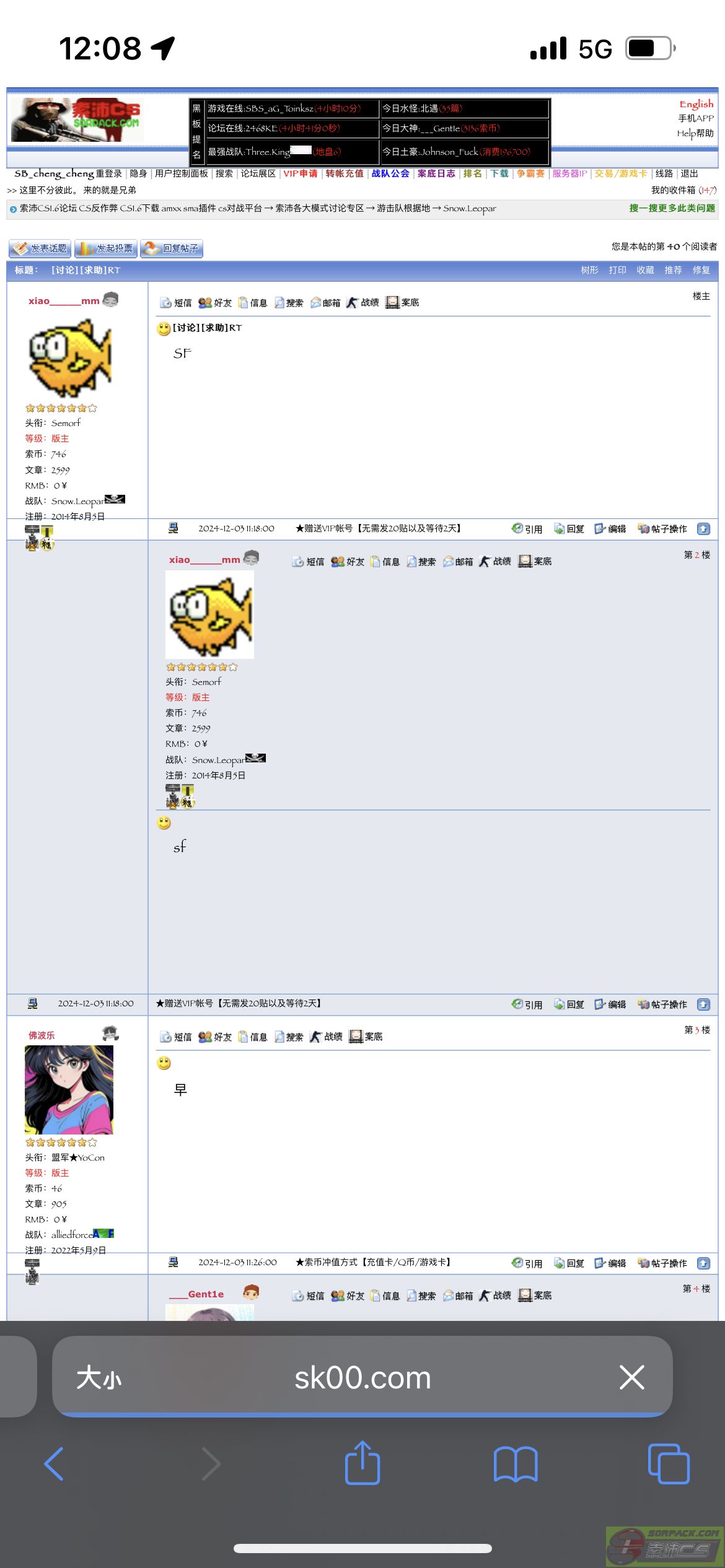Open 帖子操作 menu in third floor post
The height and width of the screenshot is (1568, 725).
[662, 1263]
